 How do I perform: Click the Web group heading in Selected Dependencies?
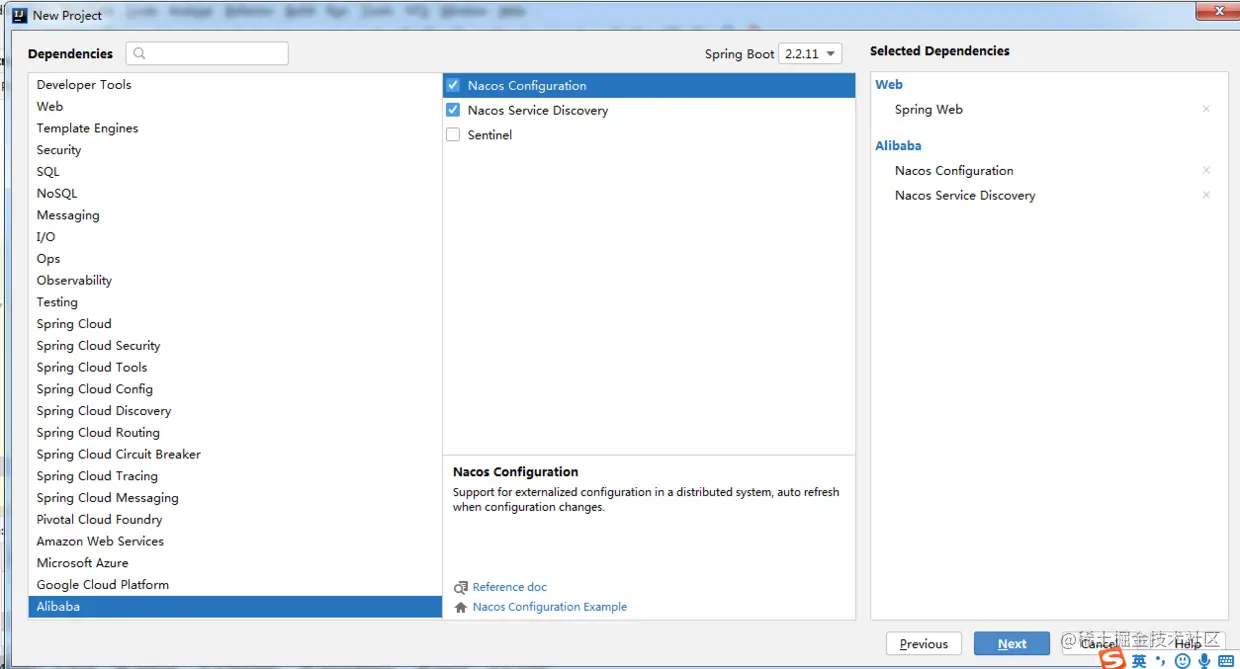click(889, 84)
